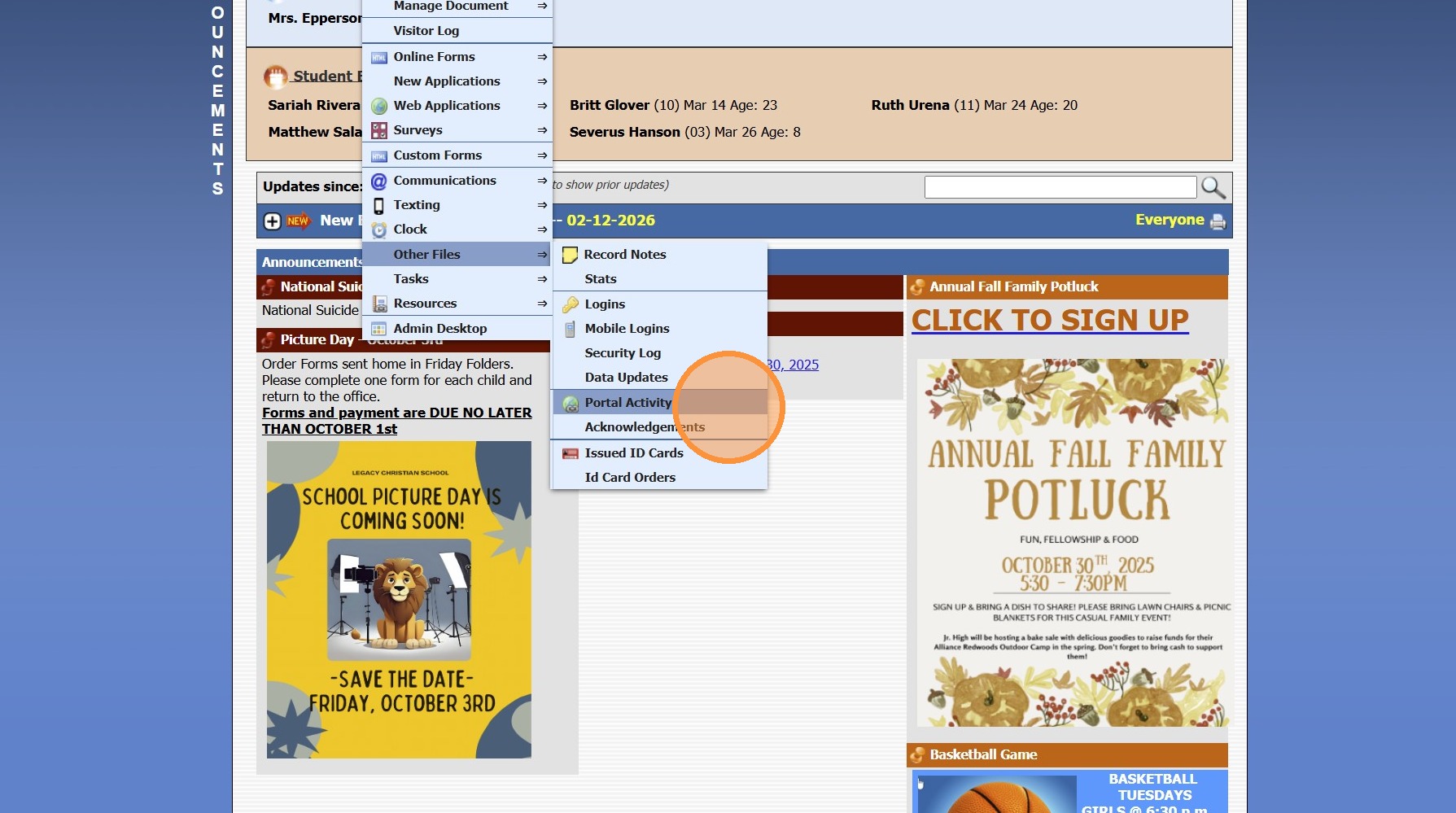This screenshot has width=1456, height=813.
Task: Click the card icon for Issued ID Cards
Action: (571, 453)
